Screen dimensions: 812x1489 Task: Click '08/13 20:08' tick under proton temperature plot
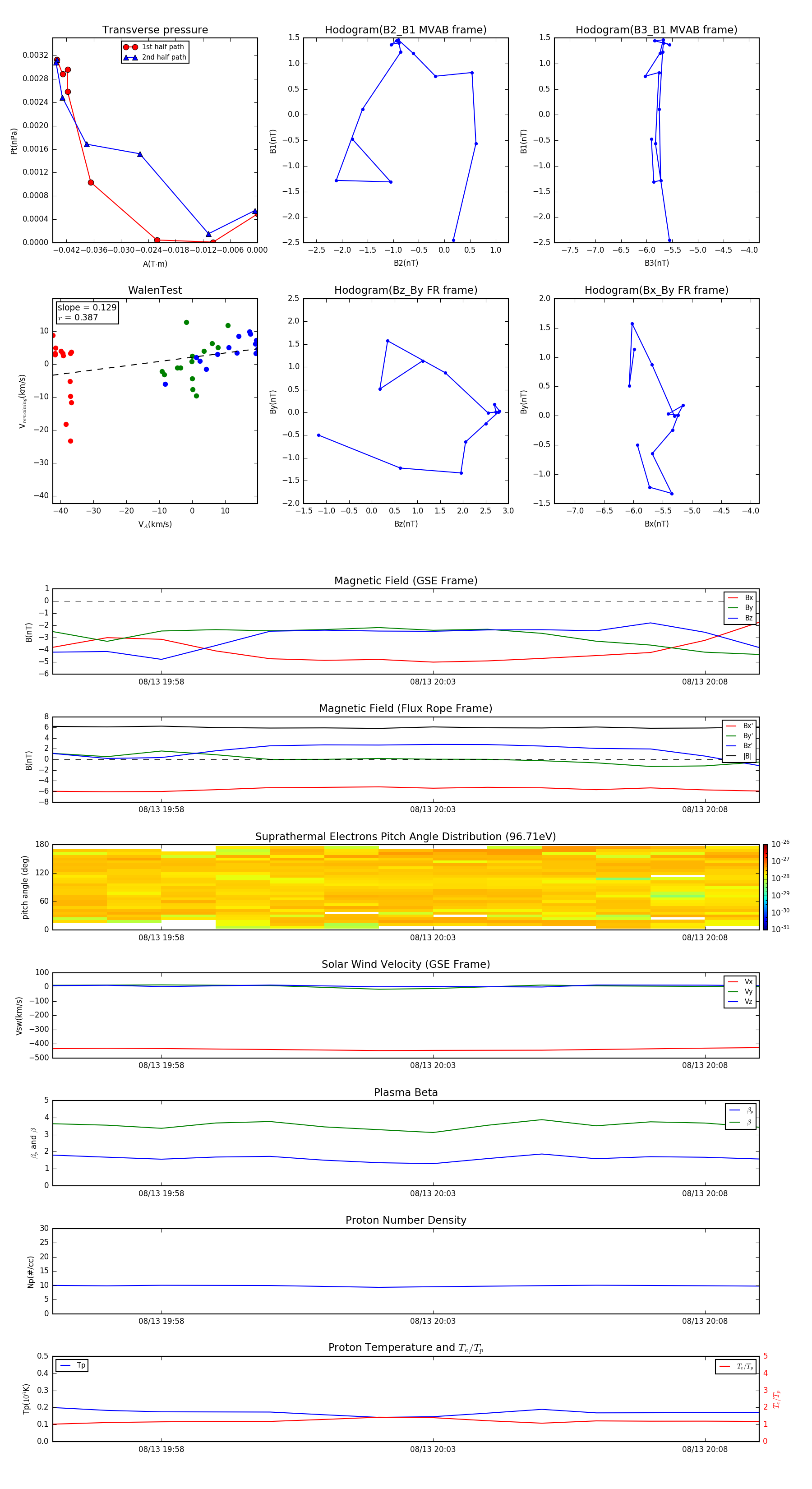click(705, 1449)
